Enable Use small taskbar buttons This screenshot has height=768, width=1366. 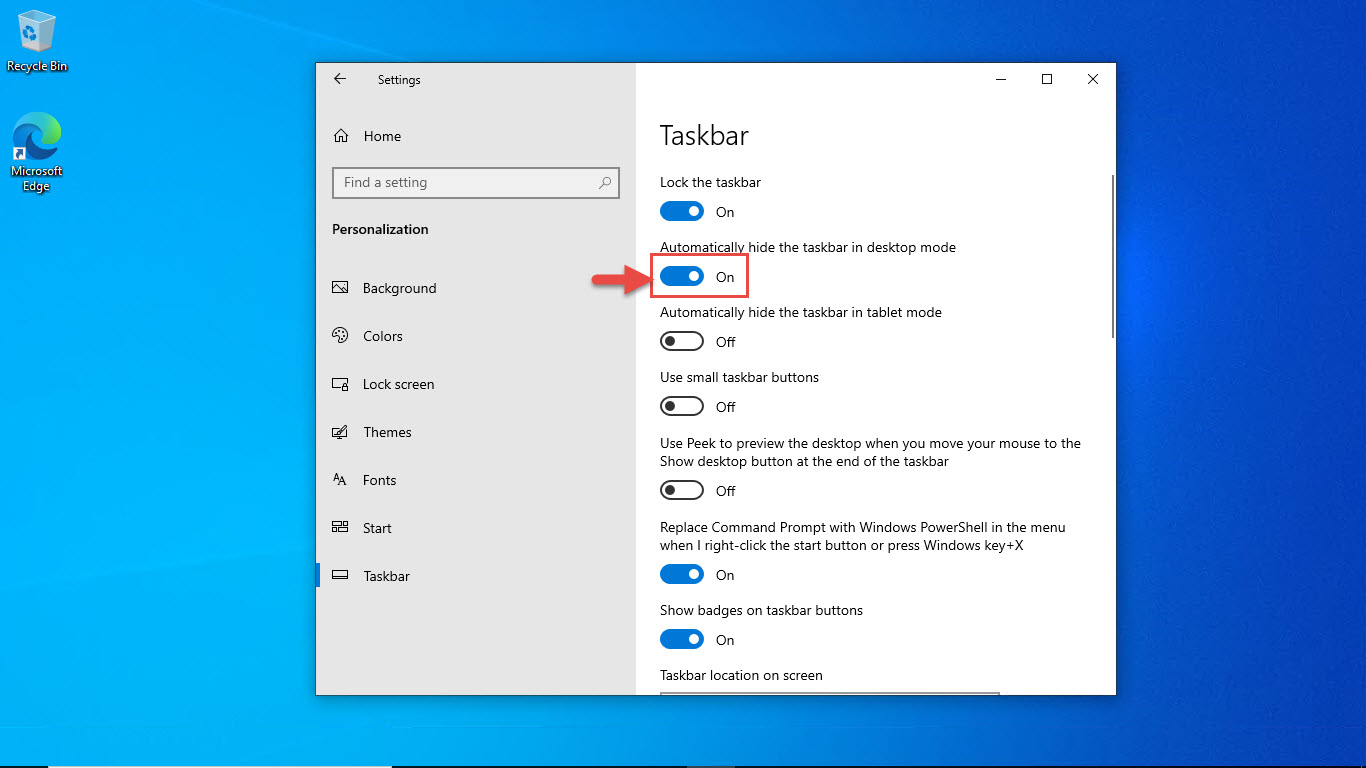[682, 406]
